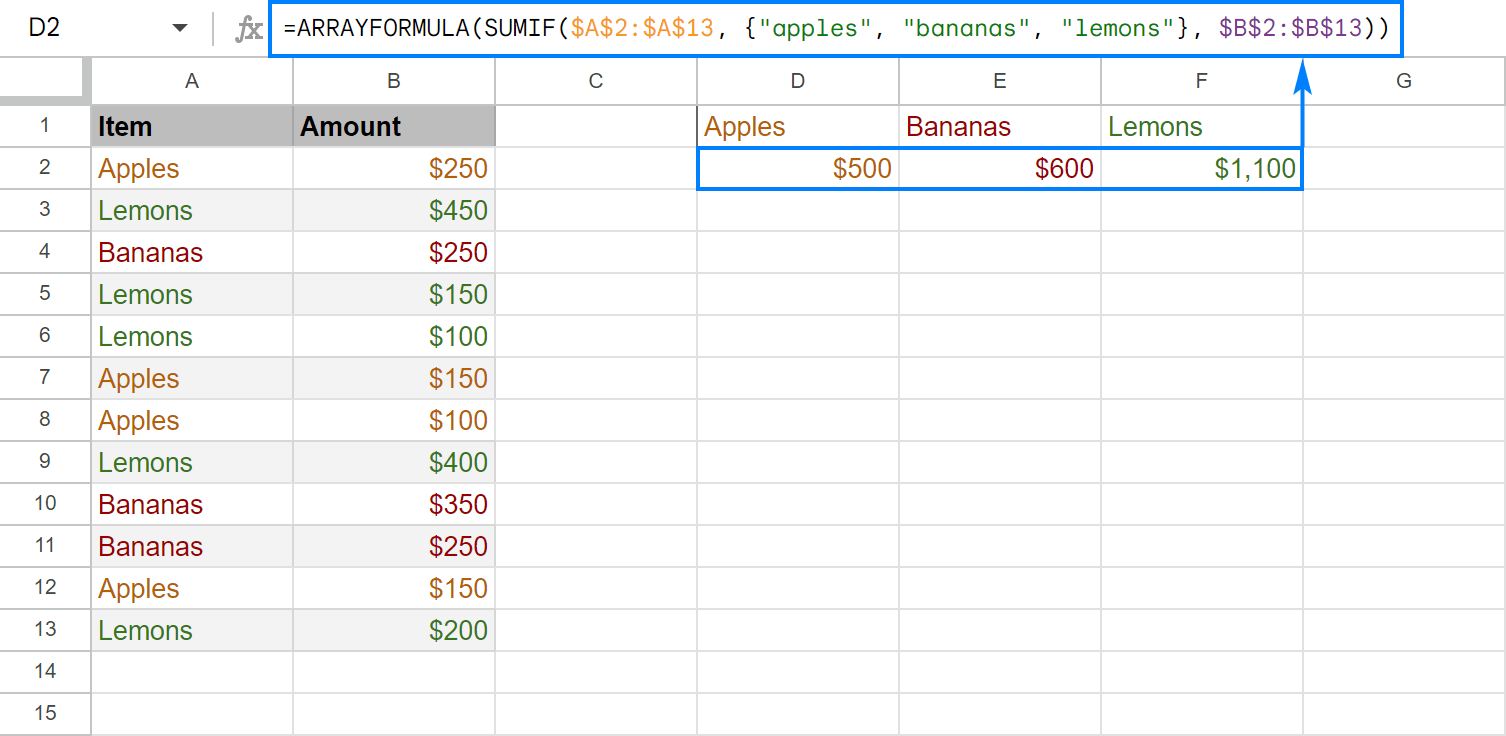Select row 1 header
The height and width of the screenshot is (736, 1506).
point(45,126)
